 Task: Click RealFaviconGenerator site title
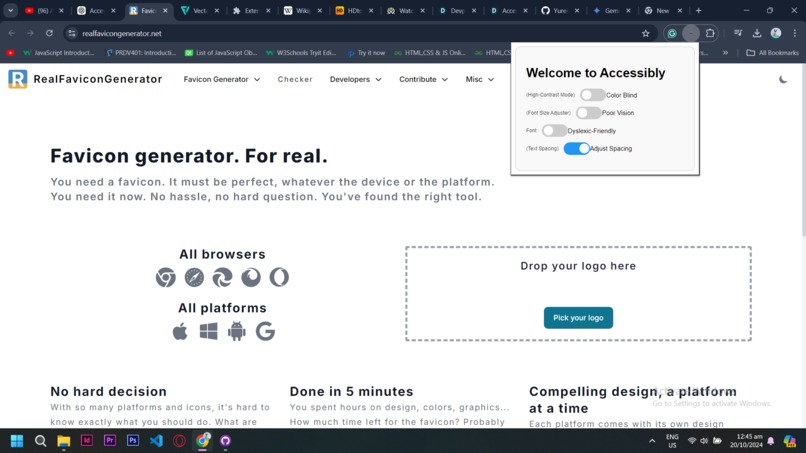coord(98,79)
